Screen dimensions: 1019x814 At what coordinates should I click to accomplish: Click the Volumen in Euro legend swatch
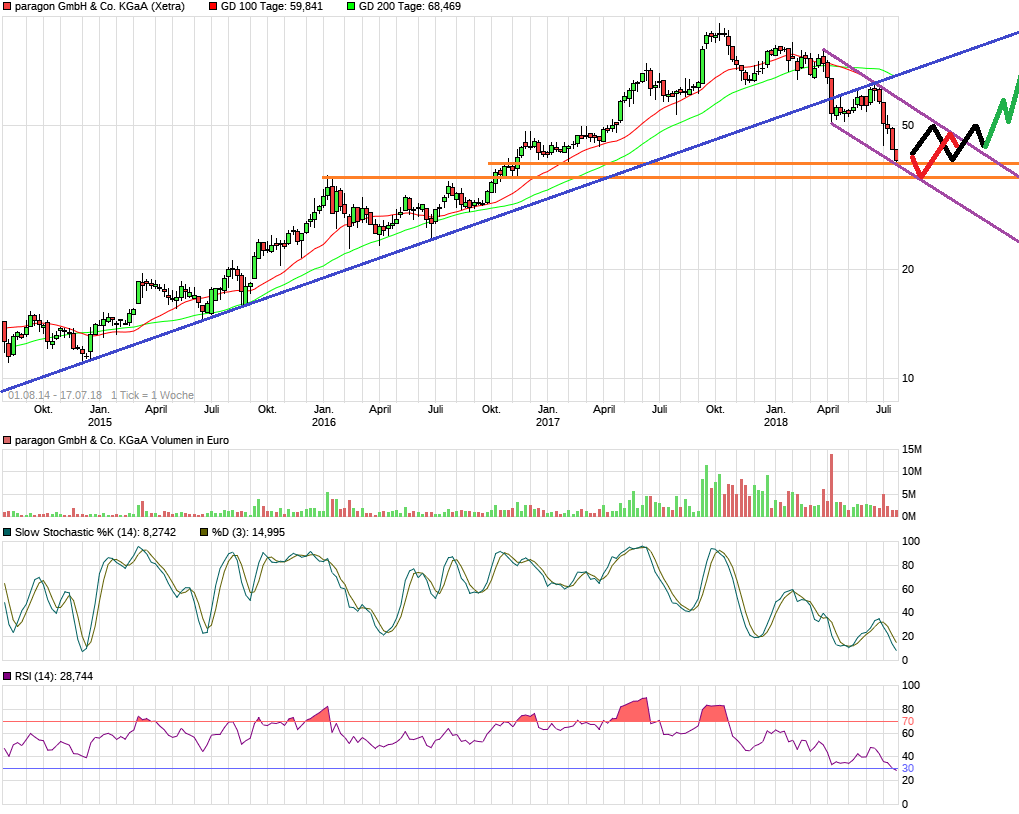[x=7, y=440]
